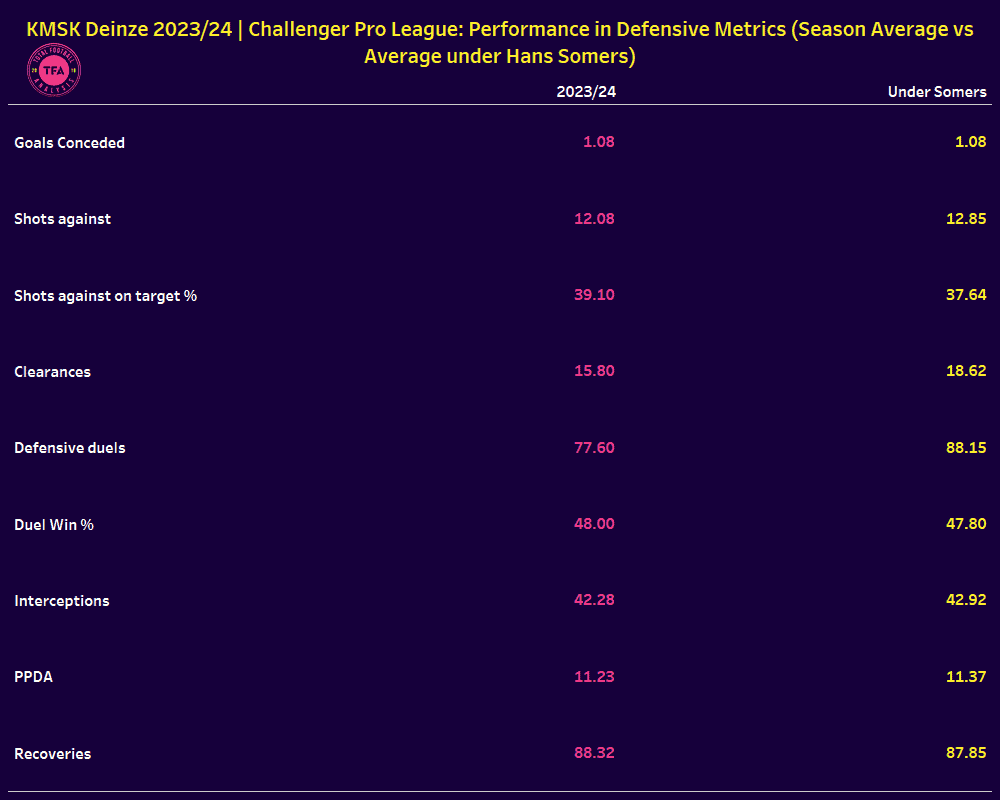Select the Under Somers column header
1000x800 pixels.
[x=937, y=92]
